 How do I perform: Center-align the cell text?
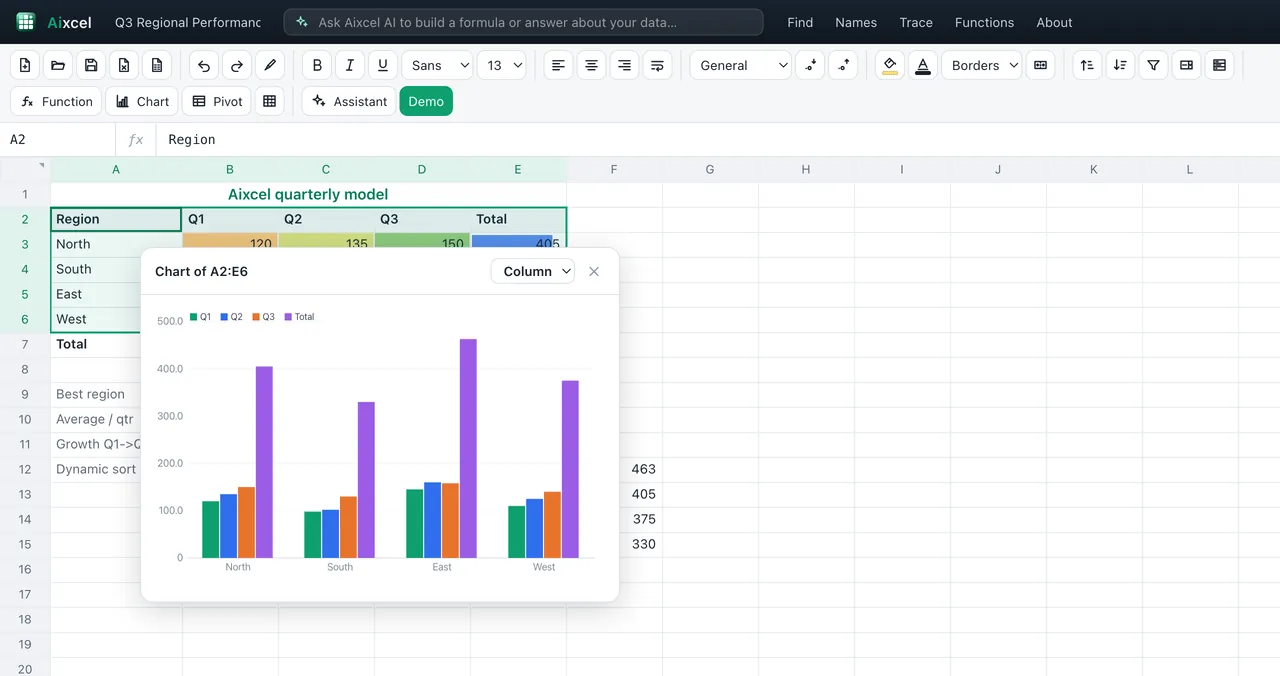(591, 65)
